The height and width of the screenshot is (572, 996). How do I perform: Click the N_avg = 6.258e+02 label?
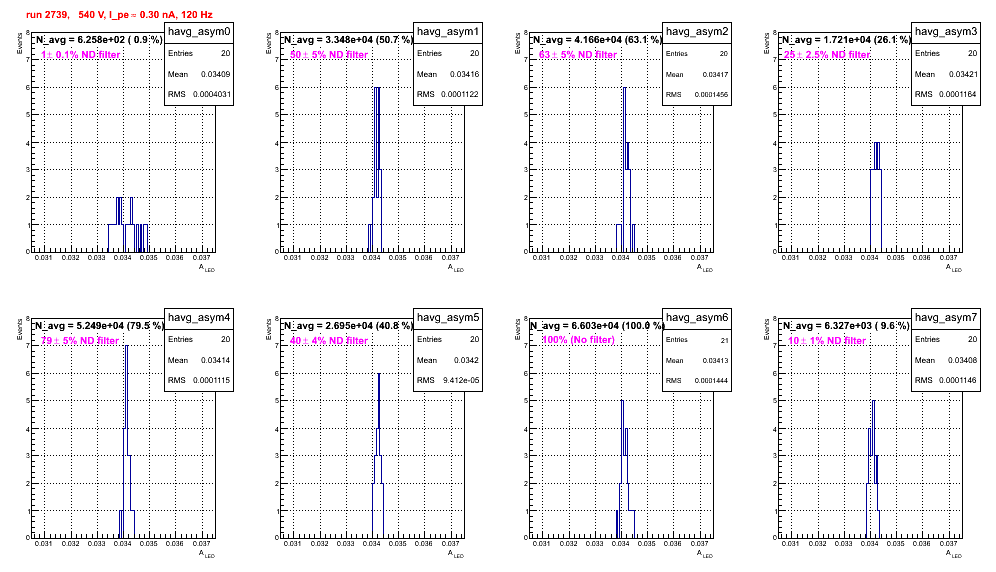[x=98, y=39]
